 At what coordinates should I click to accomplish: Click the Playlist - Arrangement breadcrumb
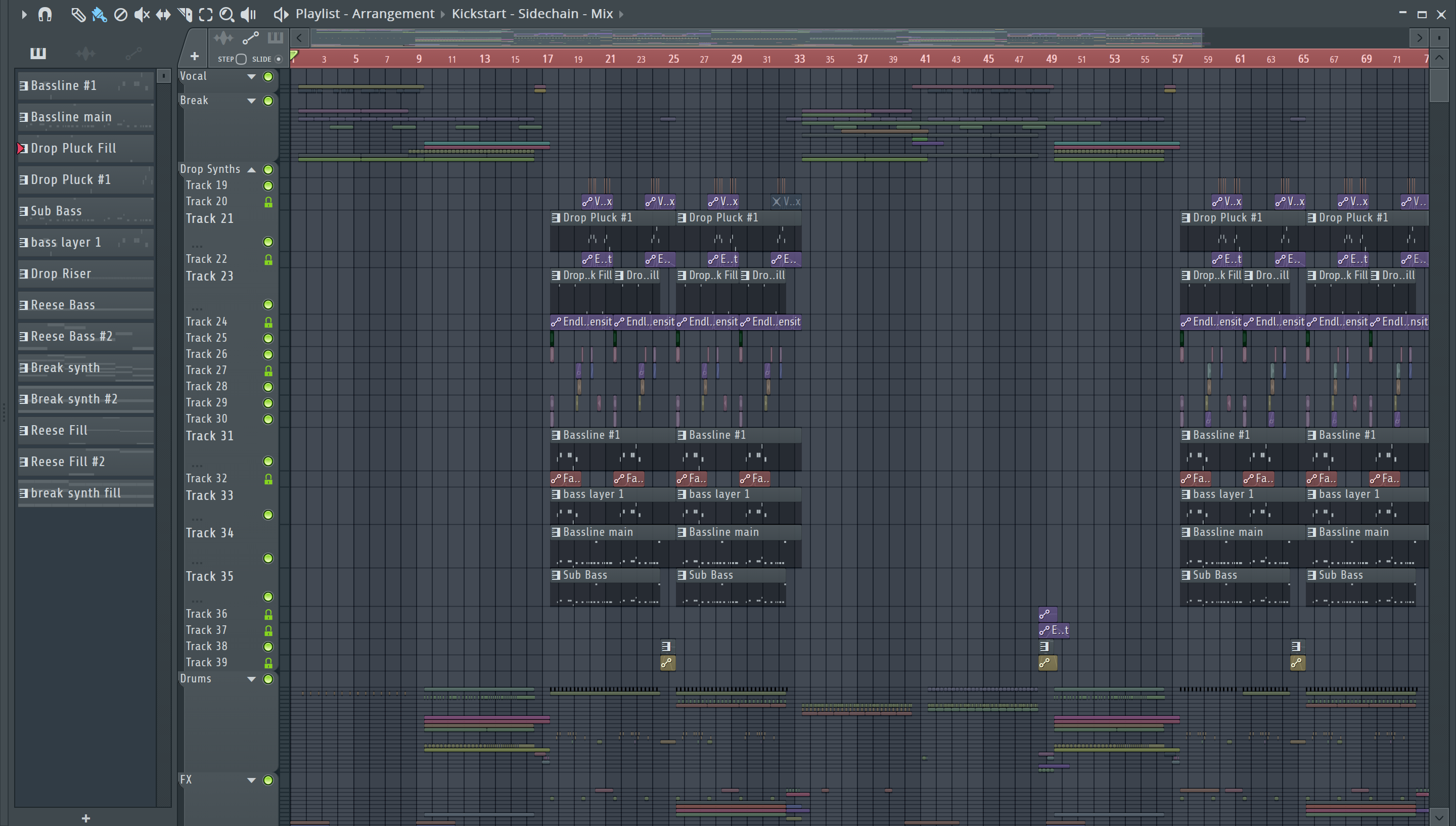[x=365, y=14]
